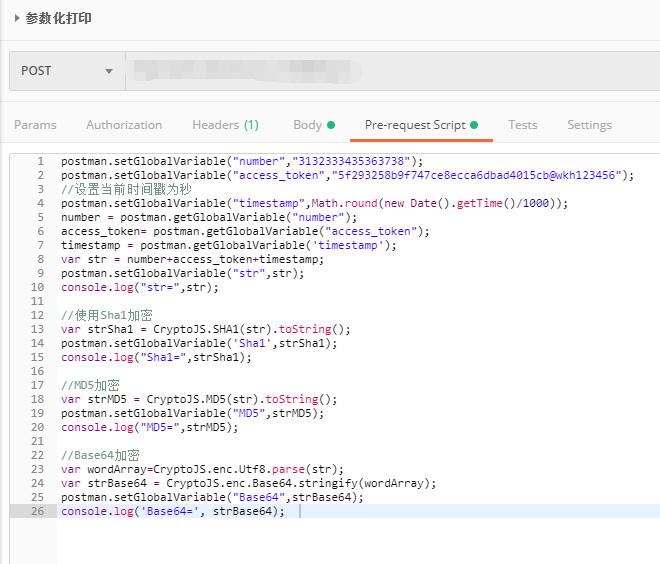Switch to the Body tab
Viewport: 660px width, 564px height.
coord(314,125)
